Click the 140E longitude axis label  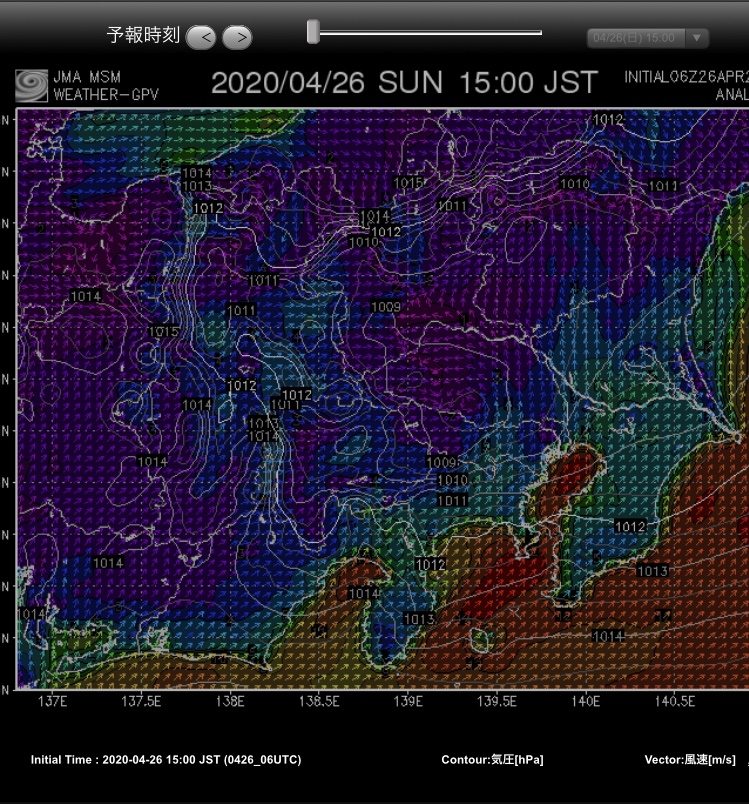click(586, 701)
